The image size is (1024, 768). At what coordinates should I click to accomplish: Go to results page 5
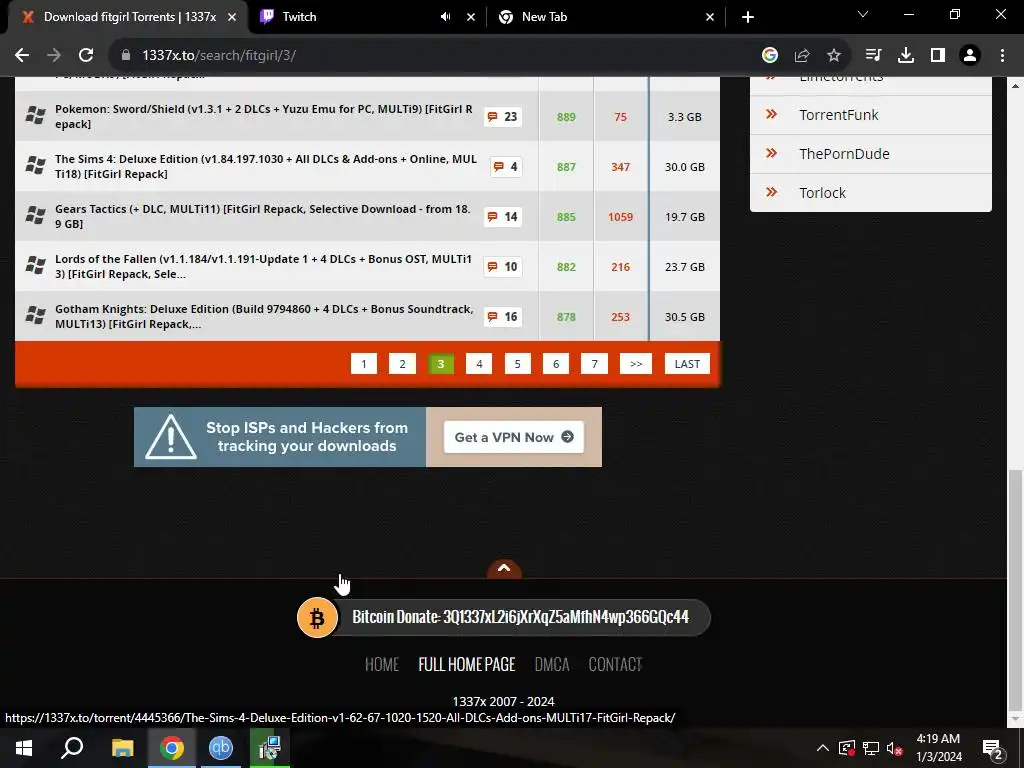click(517, 364)
